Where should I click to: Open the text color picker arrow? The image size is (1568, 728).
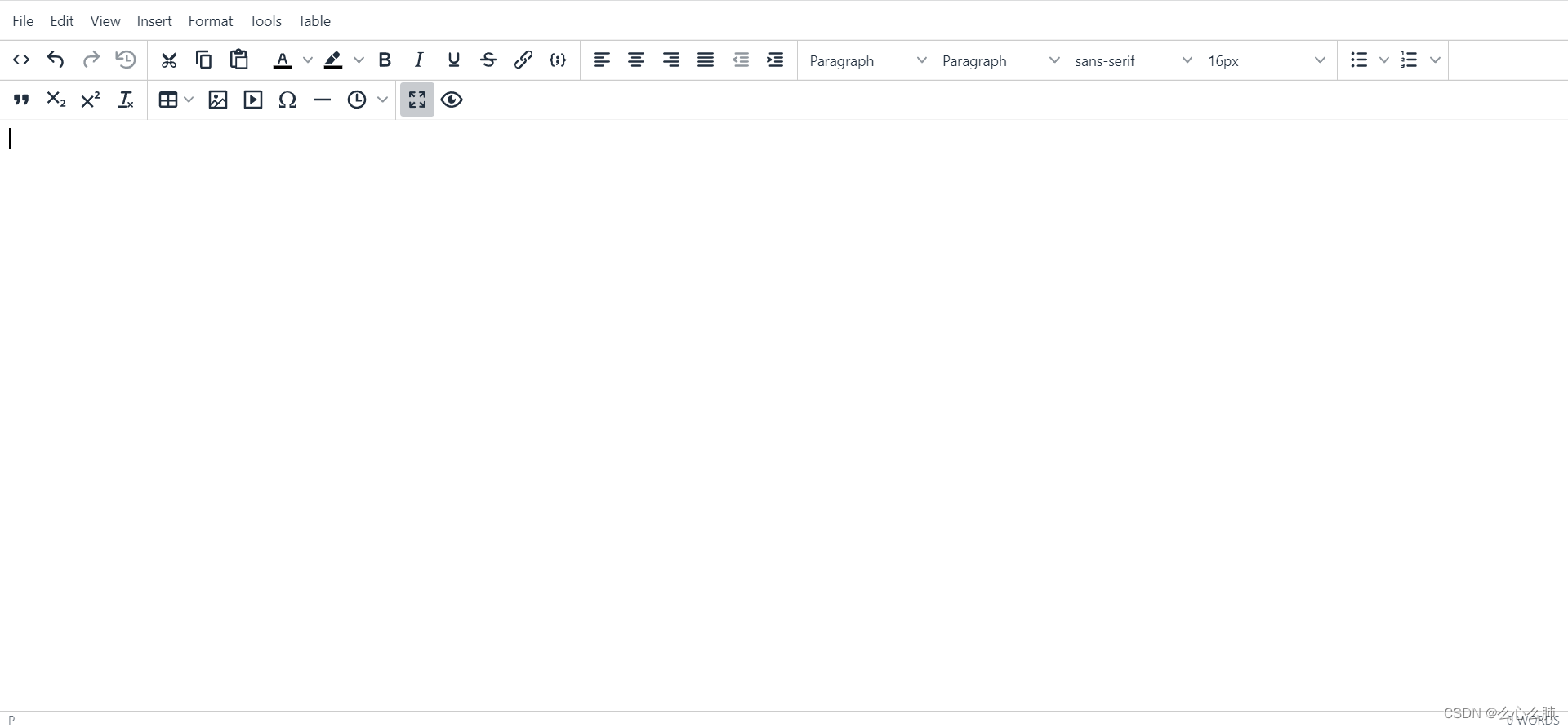point(308,60)
